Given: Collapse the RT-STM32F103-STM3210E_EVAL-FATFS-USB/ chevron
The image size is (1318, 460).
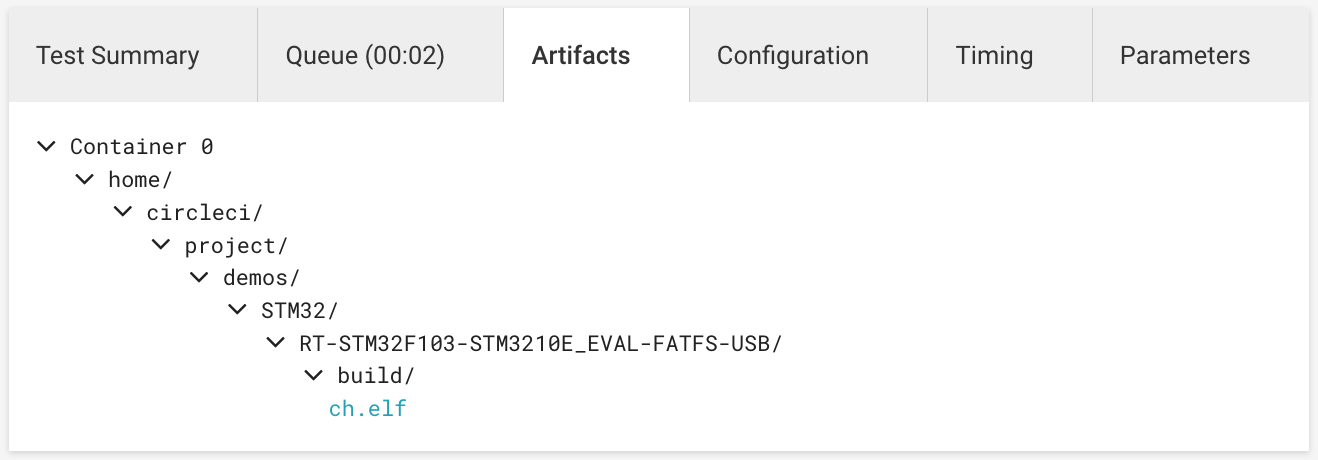Looking at the screenshot, I should click(x=276, y=343).
